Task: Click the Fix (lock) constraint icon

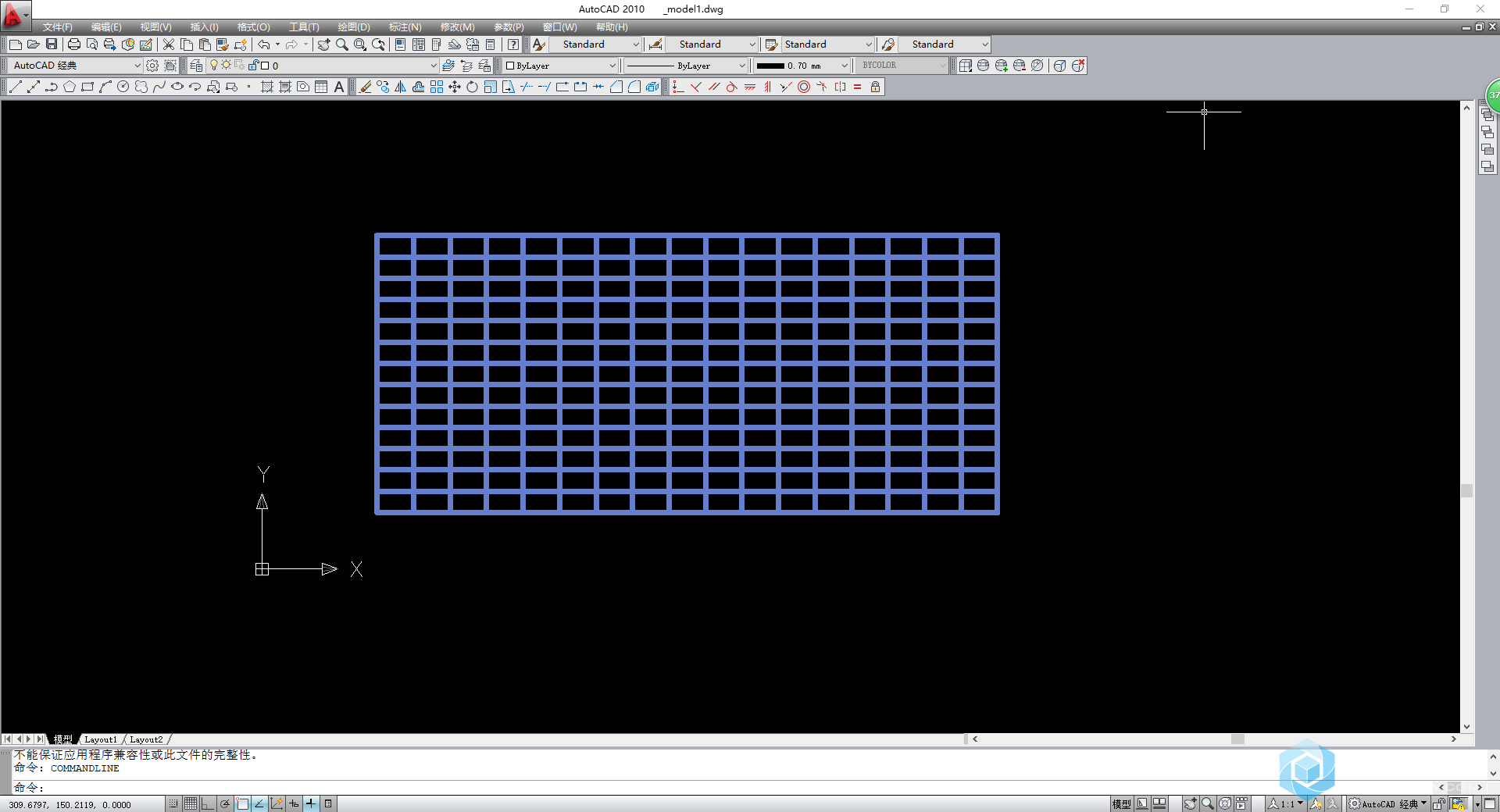Action: point(876,87)
